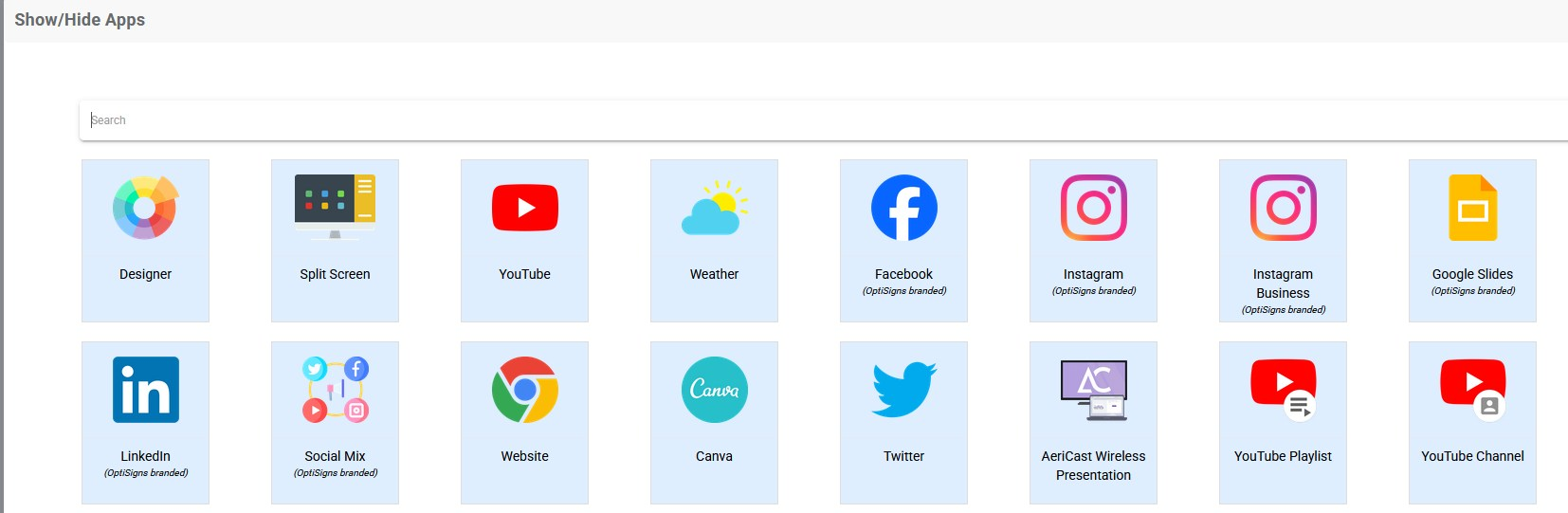Click the "Instagram Business" label text
The height and width of the screenshot is (513, 1568).
(1283, 284)
